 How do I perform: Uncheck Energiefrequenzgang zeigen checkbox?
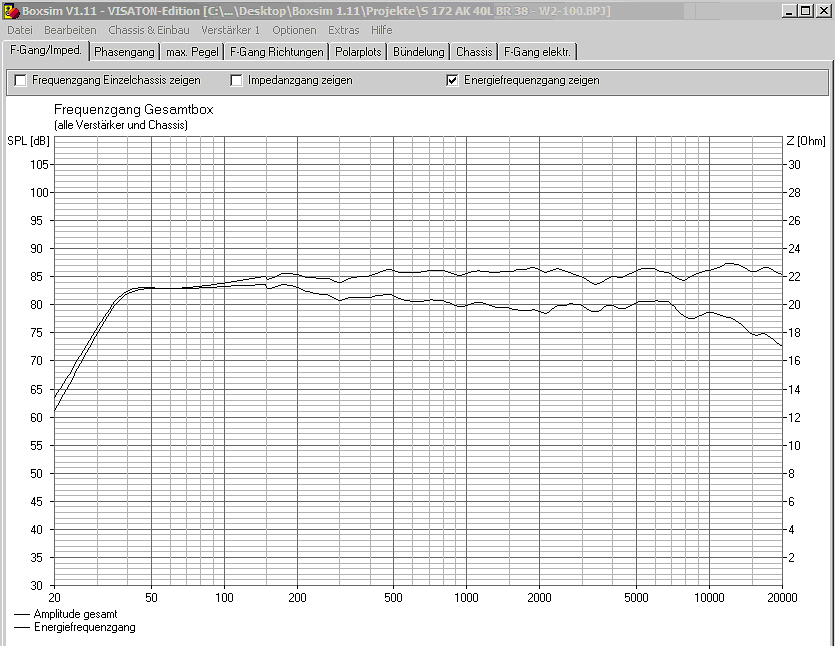(x=452, y=80)
